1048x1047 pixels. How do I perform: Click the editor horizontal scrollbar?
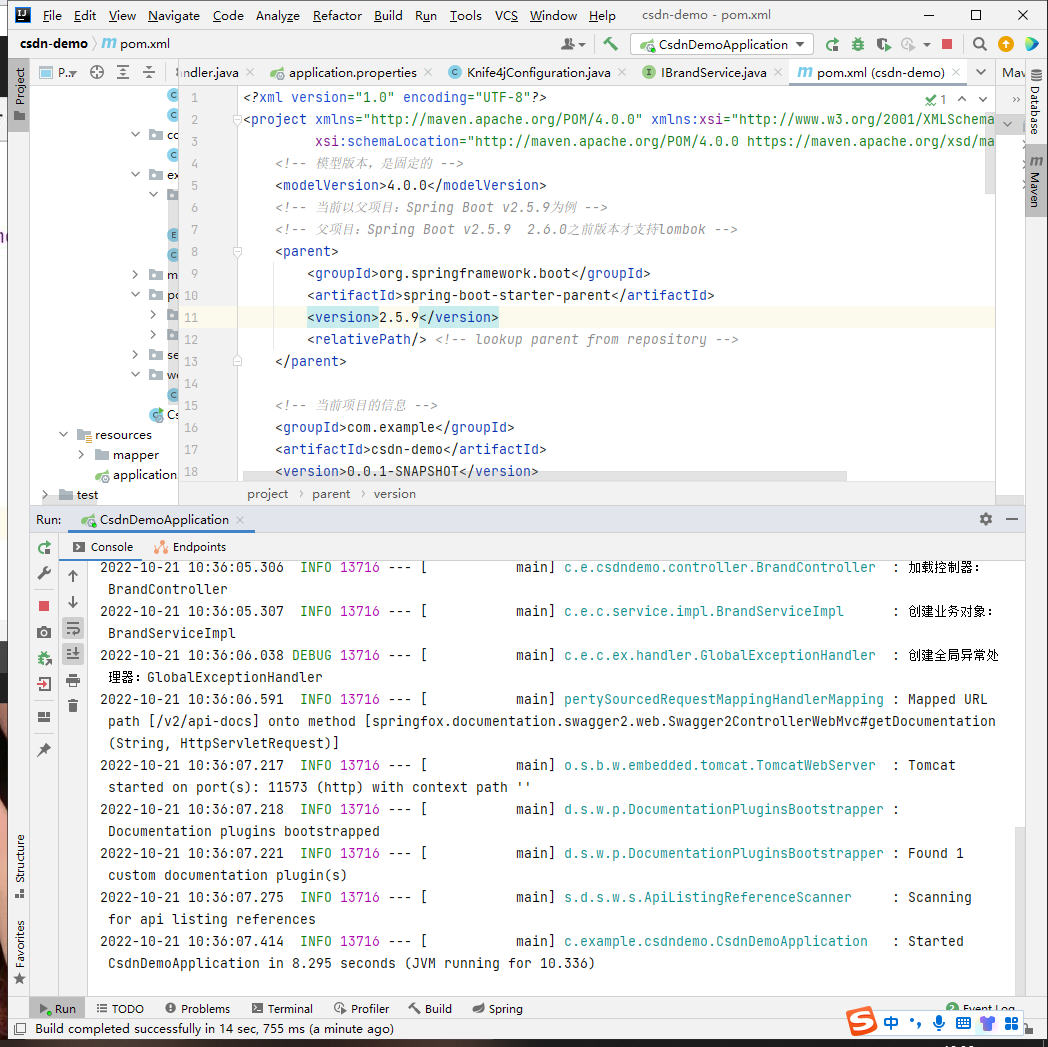point(544,476)
